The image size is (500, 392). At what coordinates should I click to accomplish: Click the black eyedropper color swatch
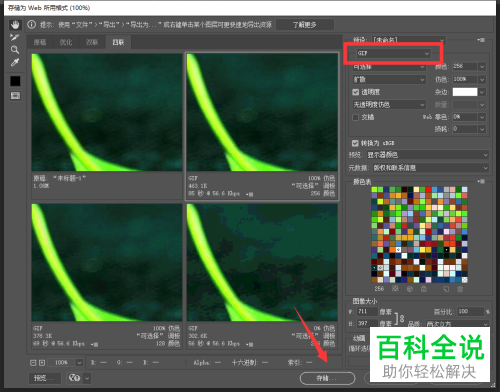15,81
